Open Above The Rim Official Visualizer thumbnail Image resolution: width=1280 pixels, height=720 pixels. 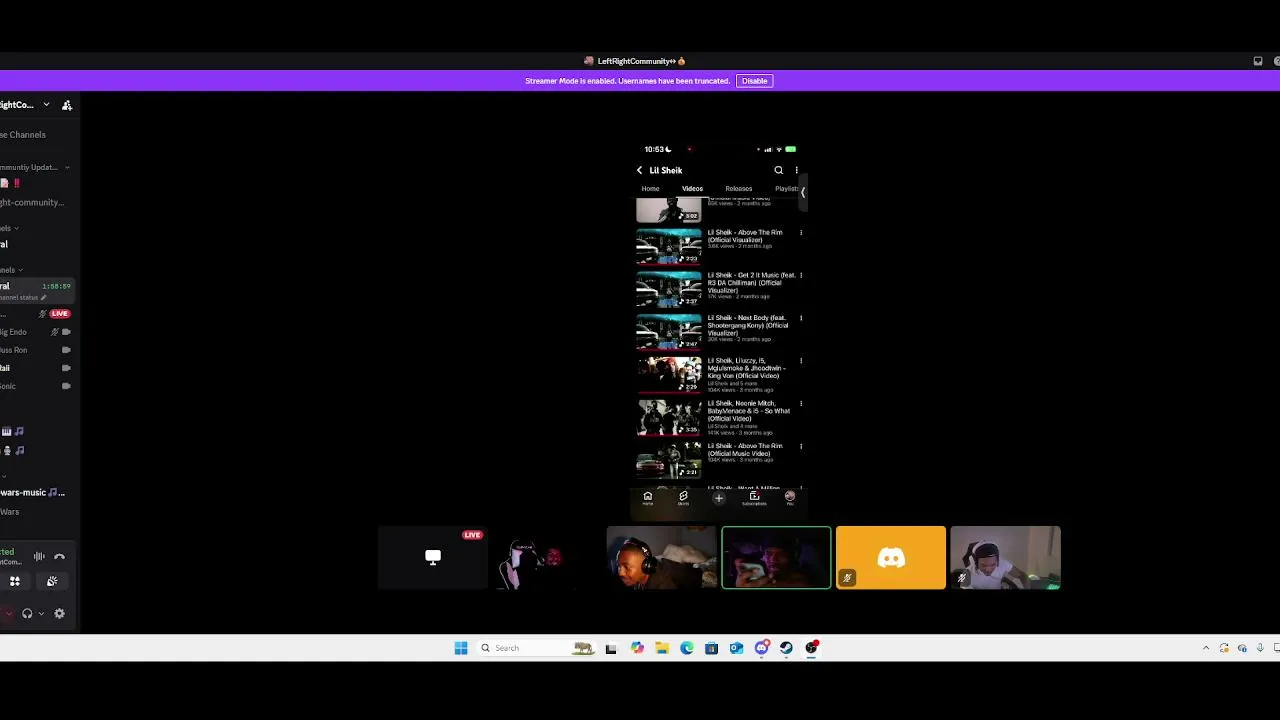click(x=669, y=246)
